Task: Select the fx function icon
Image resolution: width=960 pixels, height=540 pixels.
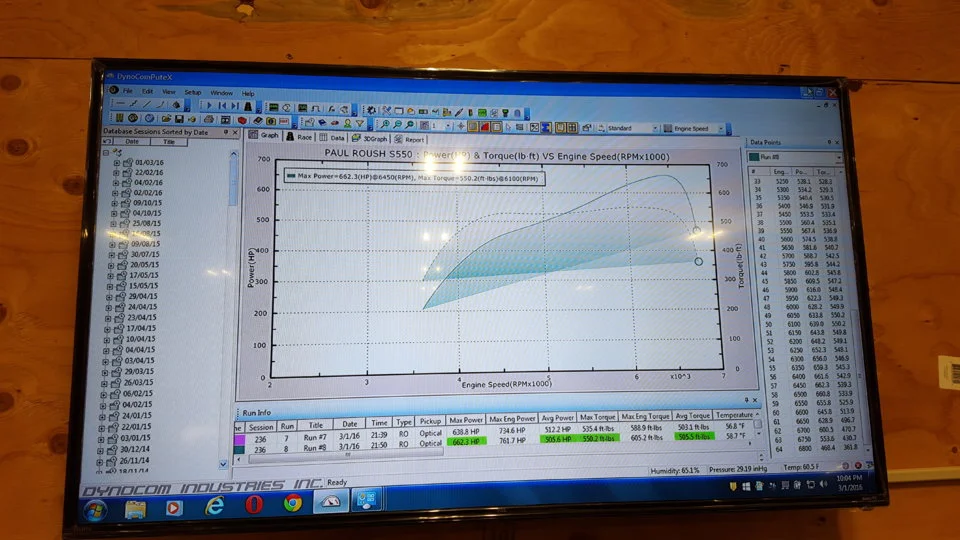Action: click(331, 109)
